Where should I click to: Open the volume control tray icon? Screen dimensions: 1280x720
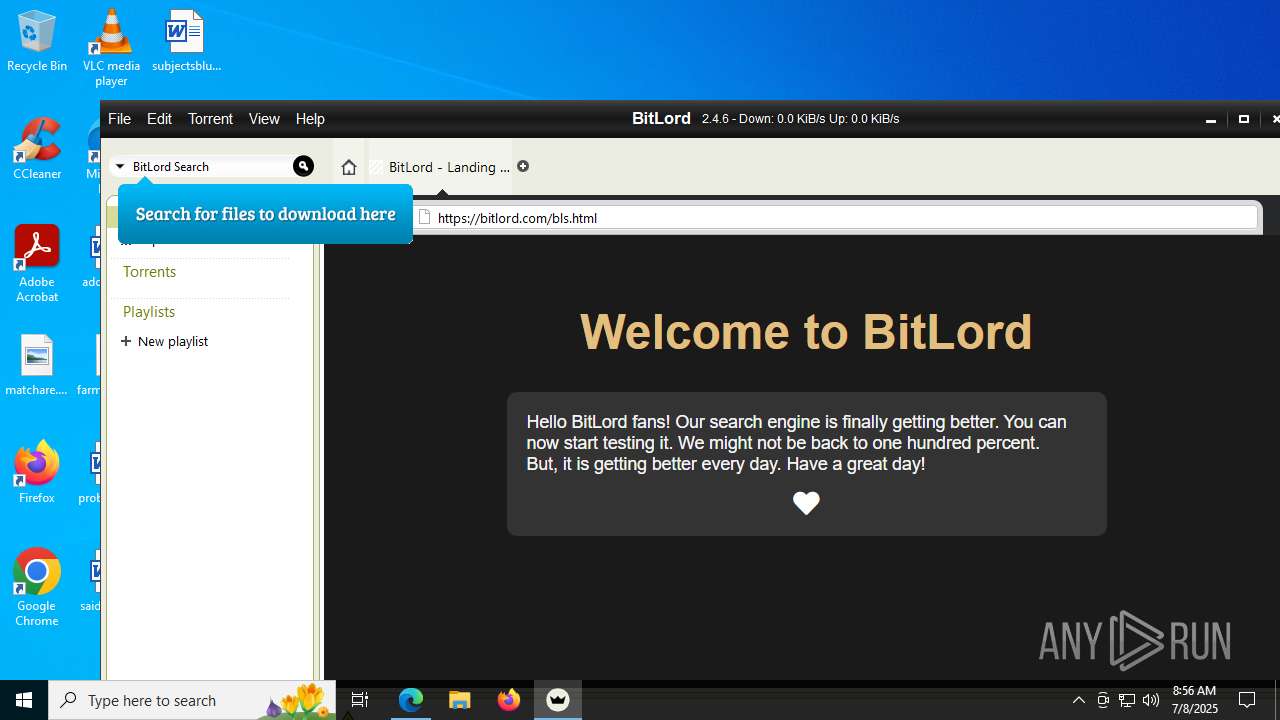click(1151, 700)
